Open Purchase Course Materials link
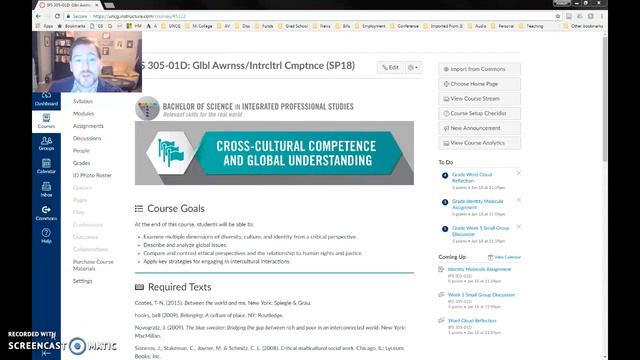This screenshot has height=360, width=640. point(93,265)
